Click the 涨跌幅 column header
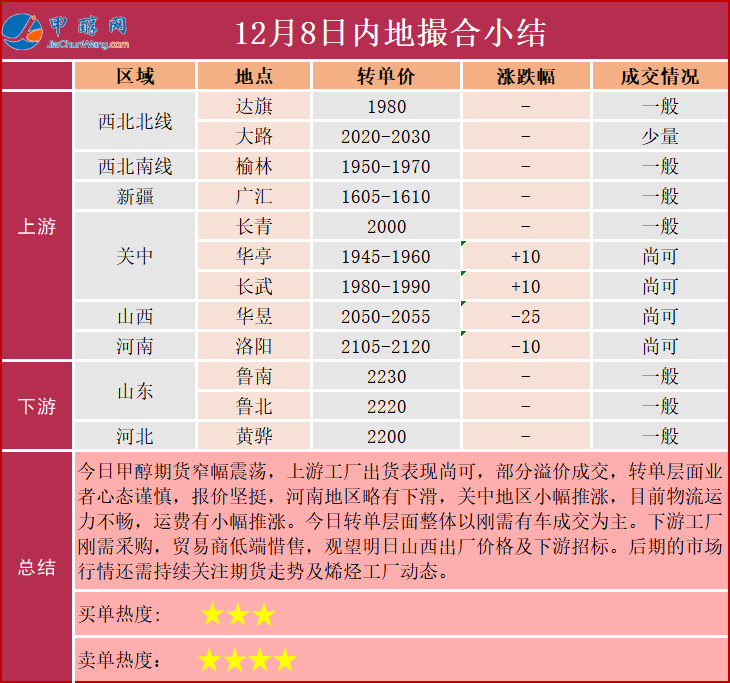 click(x=525, y=77)
